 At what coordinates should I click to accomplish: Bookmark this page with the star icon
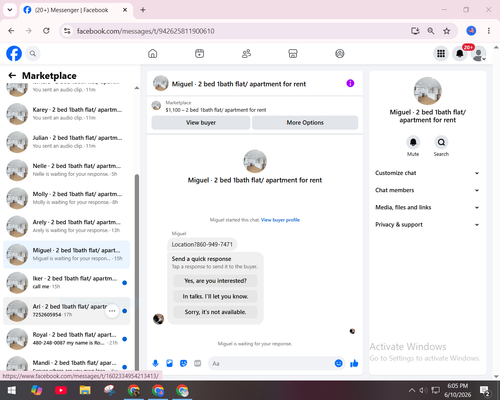click(447, 31)
